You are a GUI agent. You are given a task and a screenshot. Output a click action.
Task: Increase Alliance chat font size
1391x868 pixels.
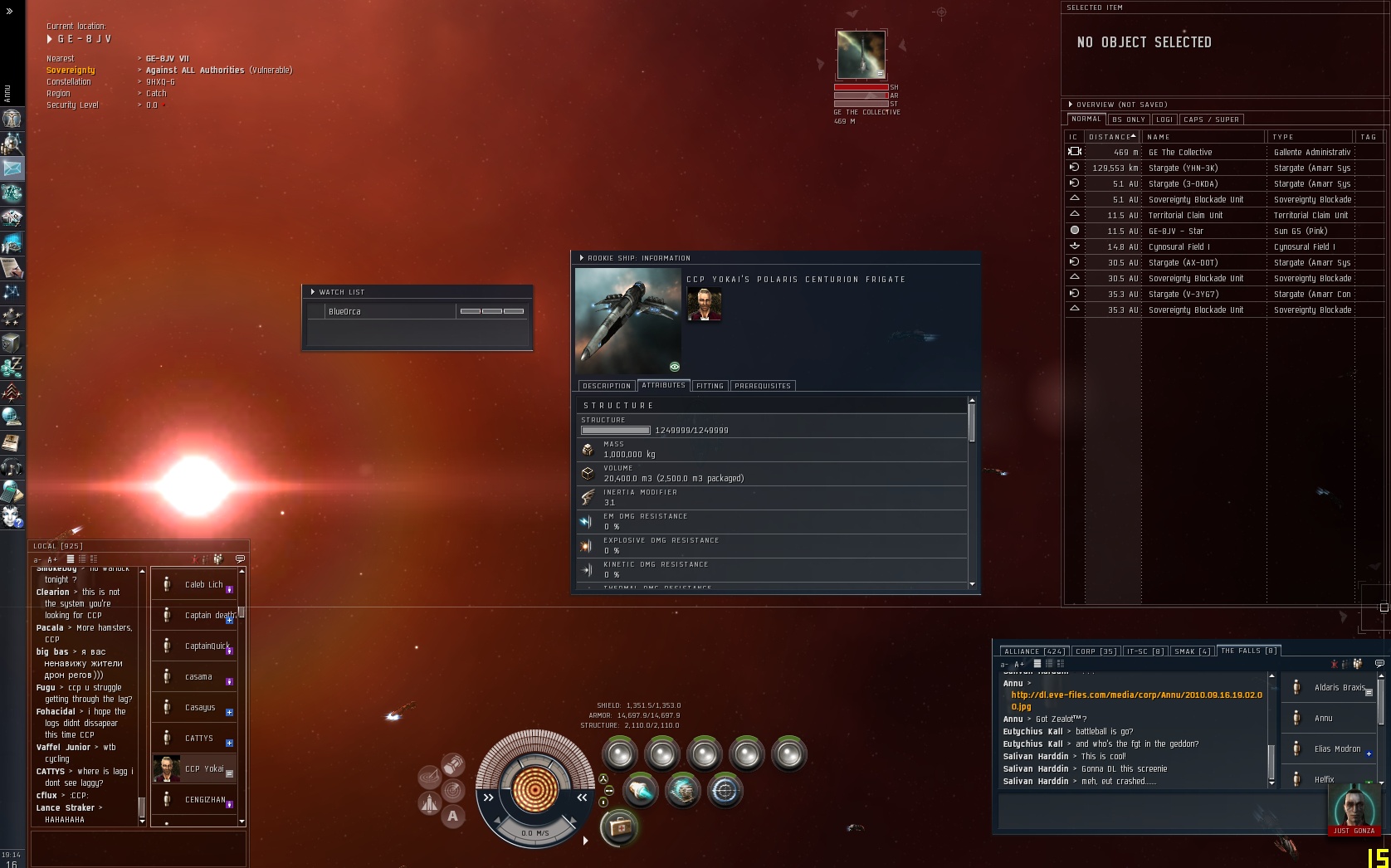coord(1019,664)
